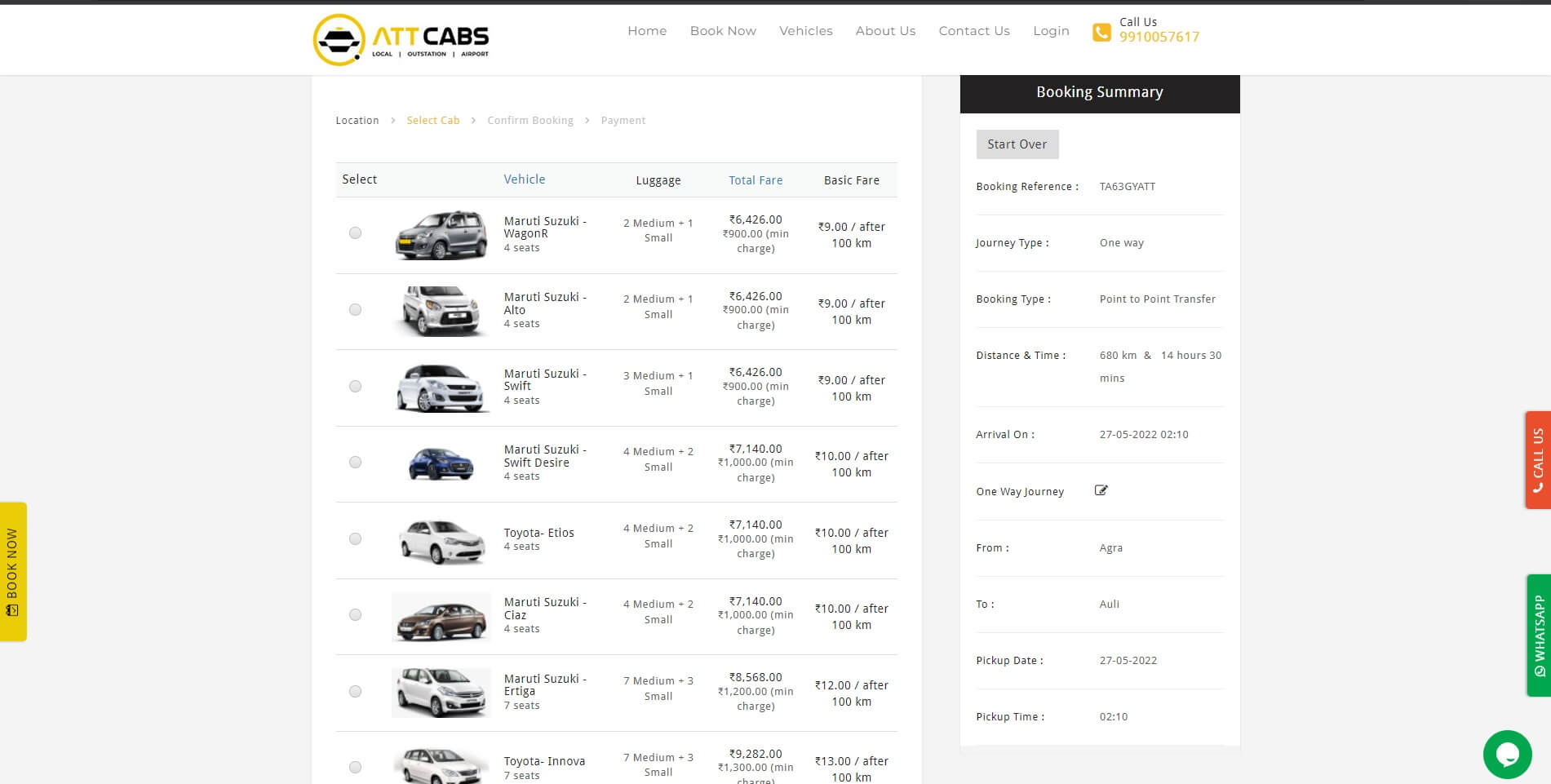Click the phone number 9910057617

[1159, 37]
